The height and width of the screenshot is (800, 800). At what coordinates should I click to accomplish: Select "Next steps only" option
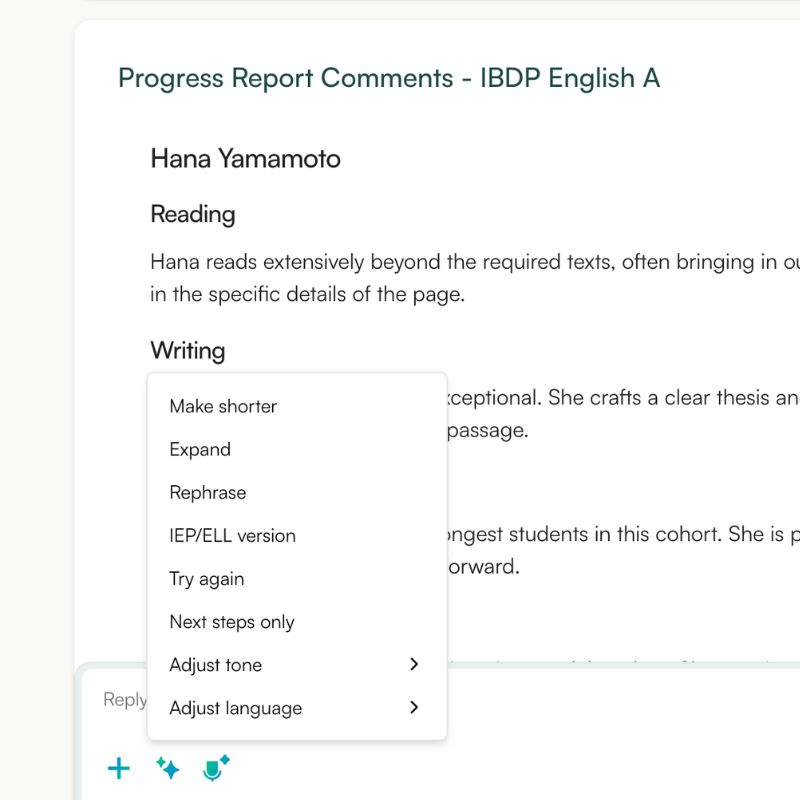(231, 621)
